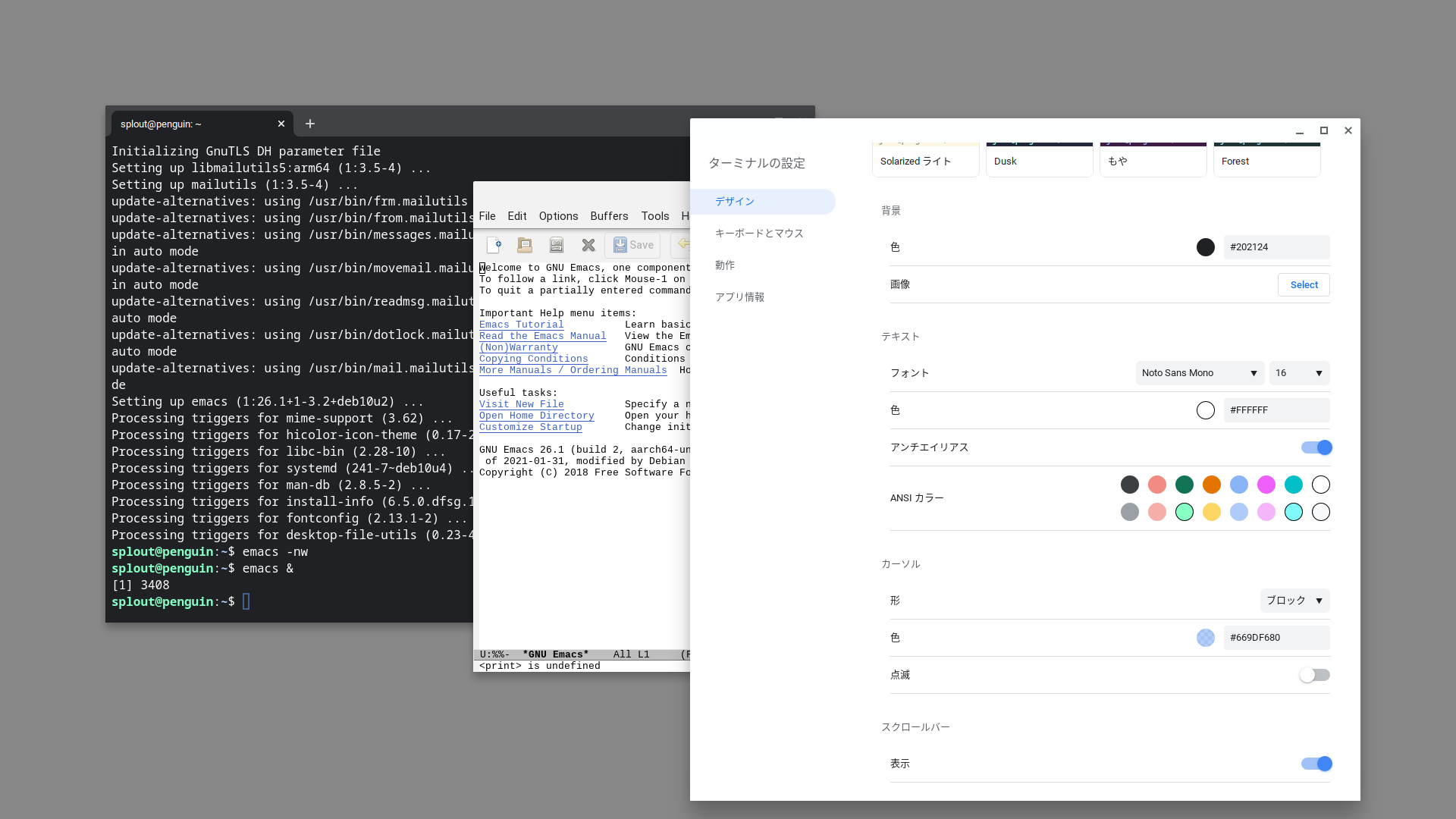Click Select to choose a background image

[1303, 284]
